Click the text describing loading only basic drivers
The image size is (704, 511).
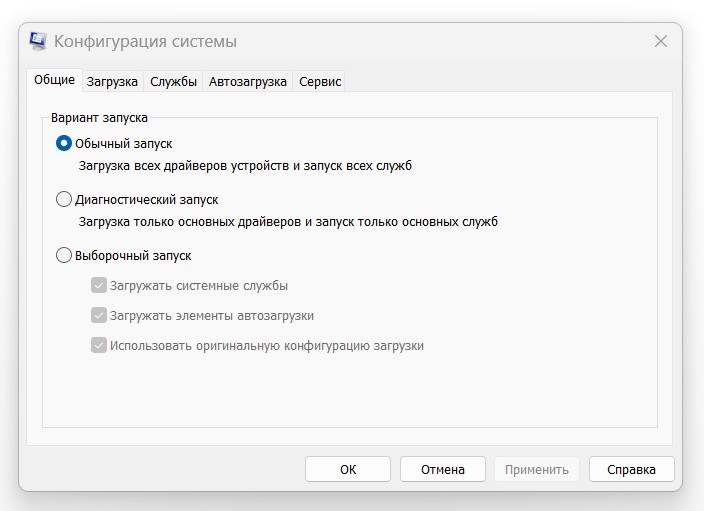288,222
